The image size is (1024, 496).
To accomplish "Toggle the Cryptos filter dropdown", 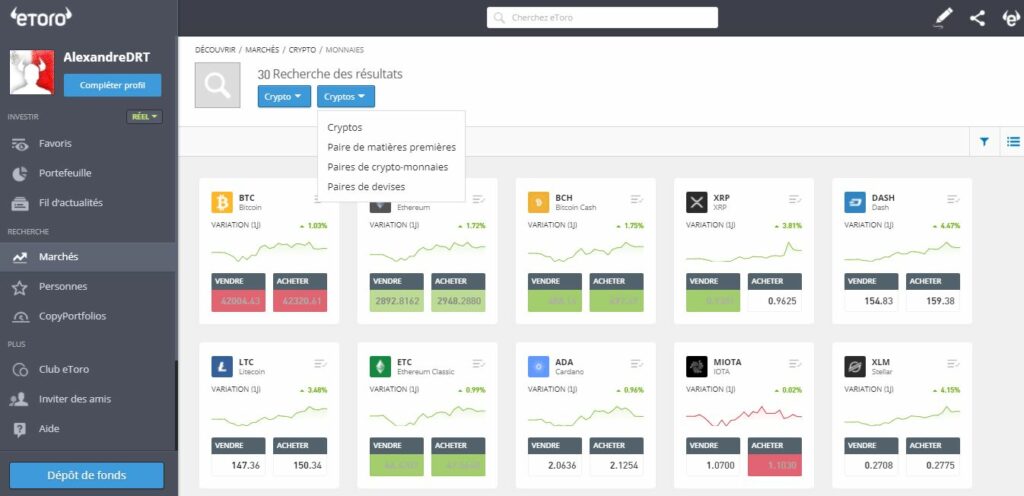I will click(346, 97).
